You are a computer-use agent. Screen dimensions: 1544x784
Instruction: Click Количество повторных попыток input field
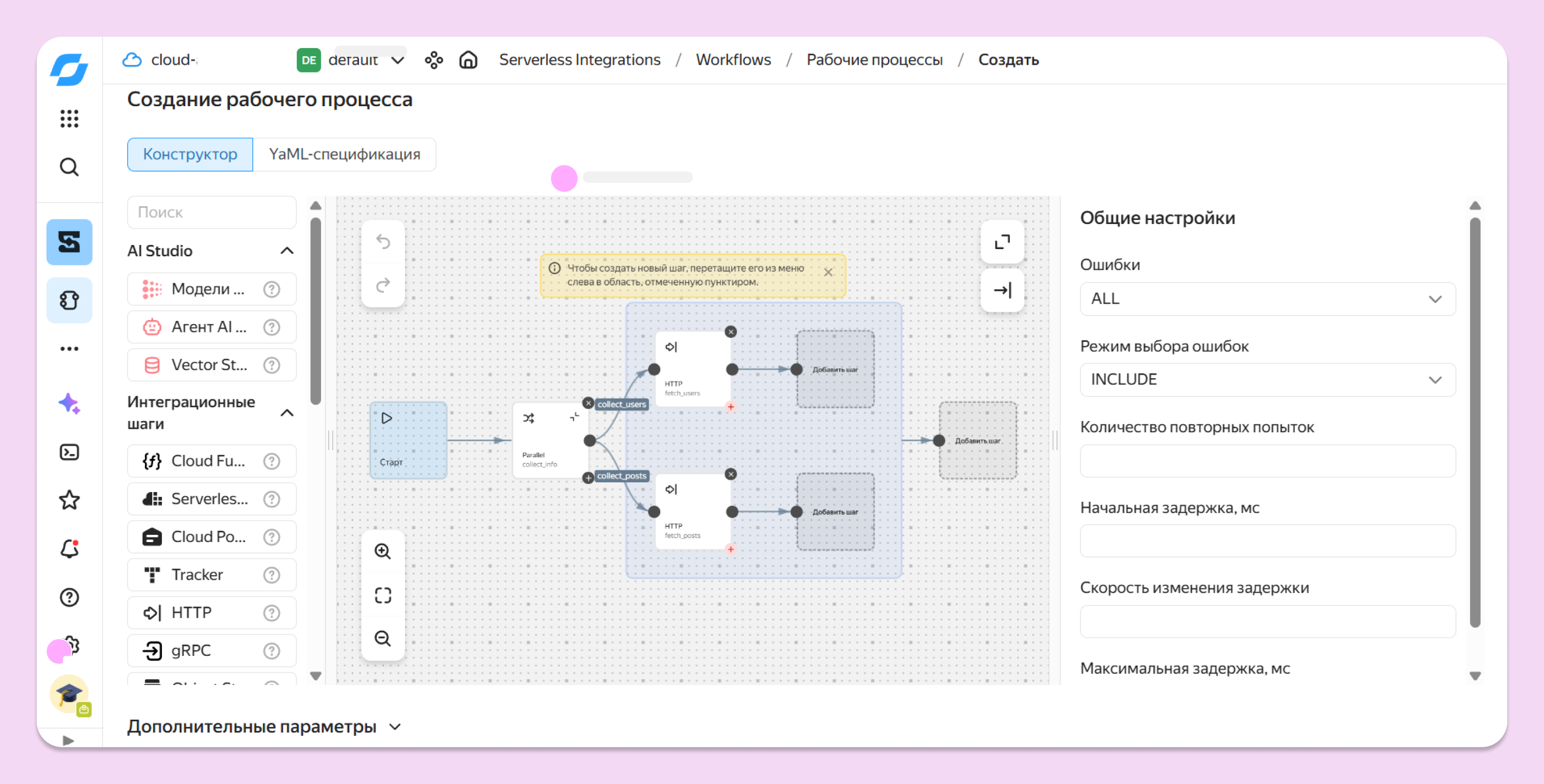click(x=1267, y=460)
